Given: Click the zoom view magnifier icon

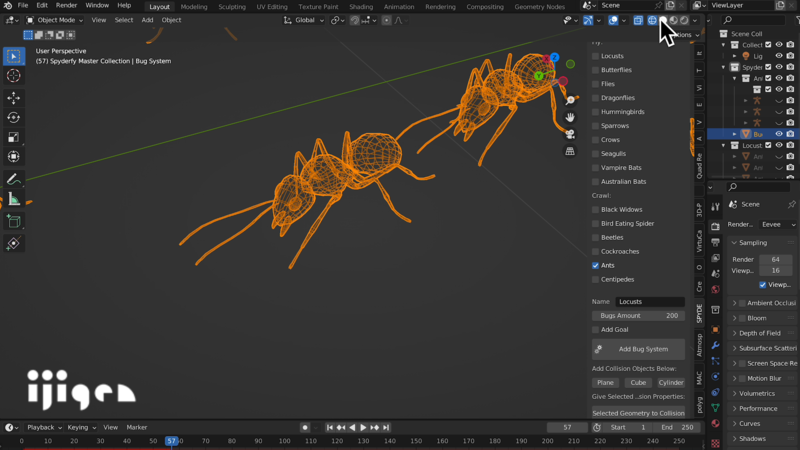Looking at the screenshot, I should coord(570,101).
